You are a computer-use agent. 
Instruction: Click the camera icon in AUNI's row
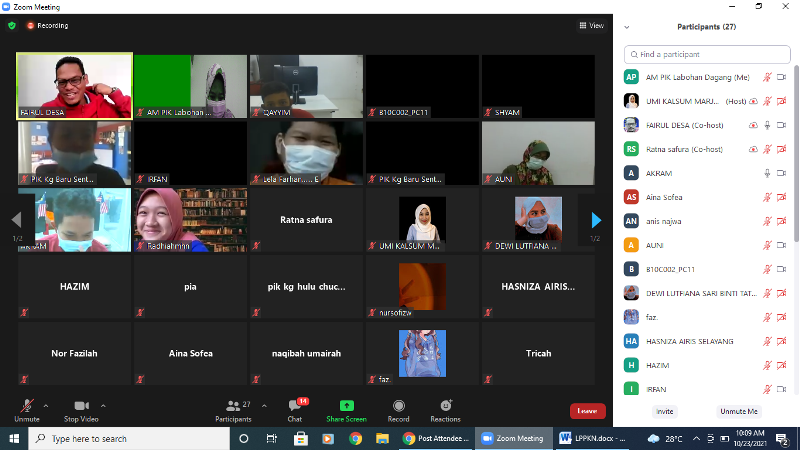tap(781, 245)
